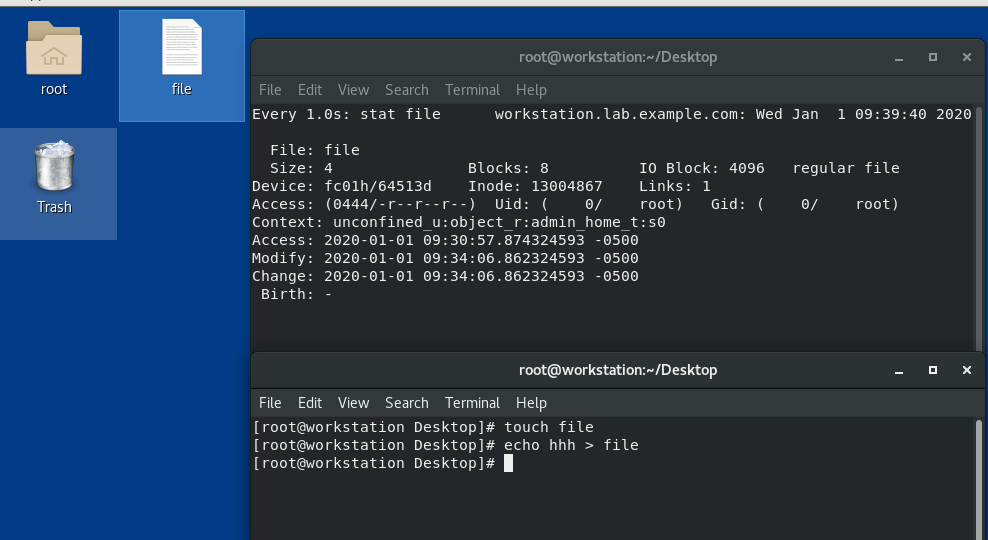Click the 'Uid: ( 0/ root)' text
The height and width of the screenshot is (540, 988).
pyautogui.click(x=589, y=205)
